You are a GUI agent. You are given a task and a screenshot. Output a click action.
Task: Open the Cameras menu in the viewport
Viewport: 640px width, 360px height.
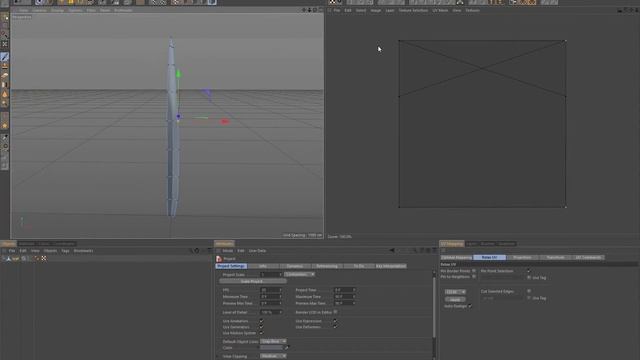click(40, 10)
